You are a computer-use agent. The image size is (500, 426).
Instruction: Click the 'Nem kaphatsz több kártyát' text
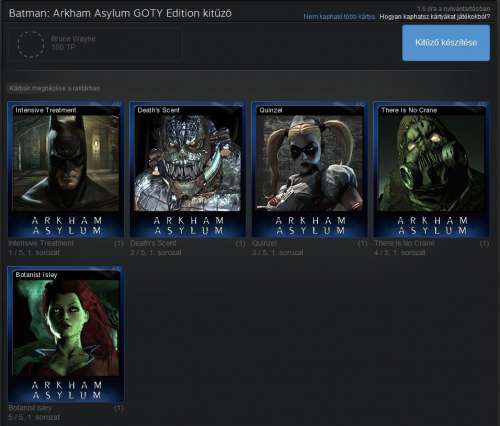(340, 17)
